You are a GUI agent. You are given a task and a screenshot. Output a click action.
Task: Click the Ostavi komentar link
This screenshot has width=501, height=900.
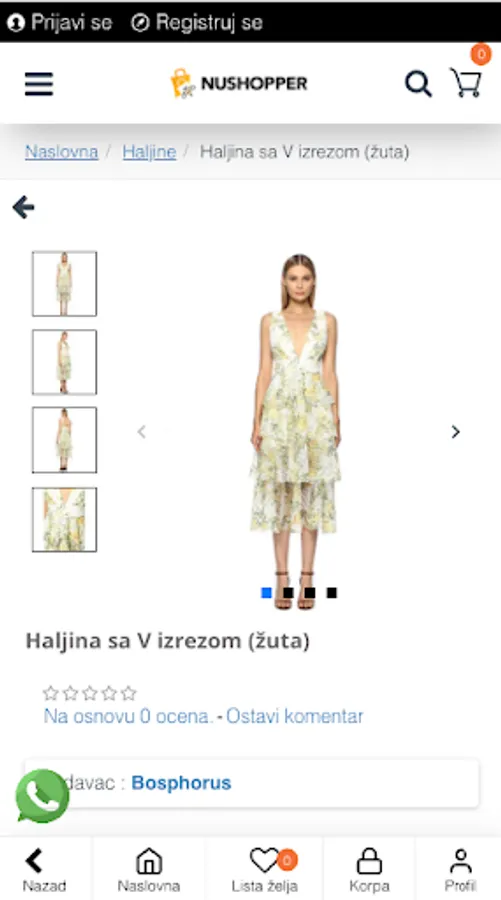coord(294,716)
